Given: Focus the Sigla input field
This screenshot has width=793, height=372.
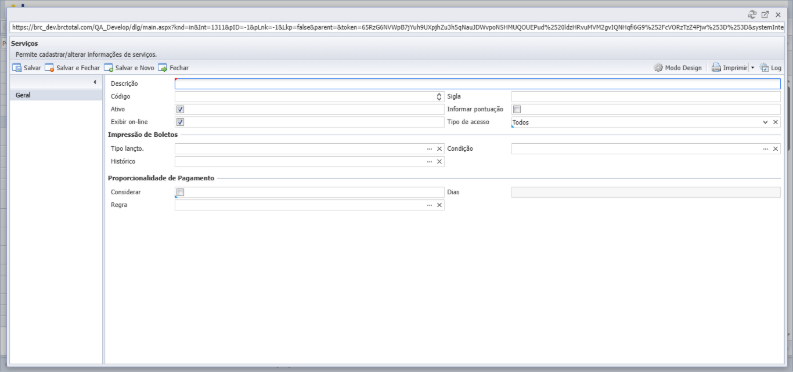Looking at the screenshot, I should (646, 97).
